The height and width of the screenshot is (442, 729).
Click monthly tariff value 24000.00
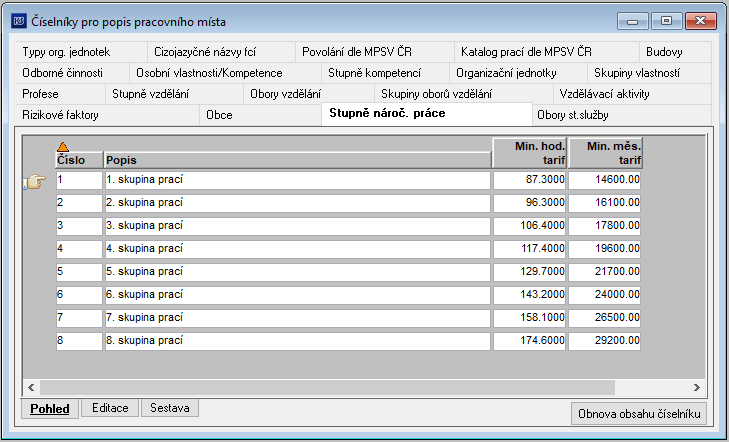tap(604, 295)
